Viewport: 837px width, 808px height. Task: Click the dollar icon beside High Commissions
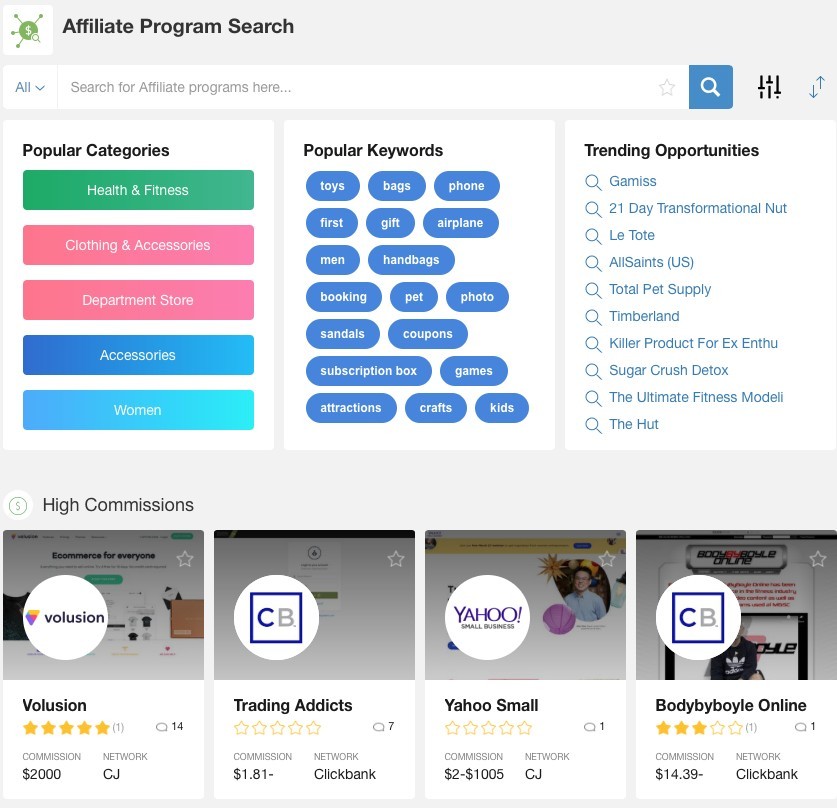[x=18, y=505]
